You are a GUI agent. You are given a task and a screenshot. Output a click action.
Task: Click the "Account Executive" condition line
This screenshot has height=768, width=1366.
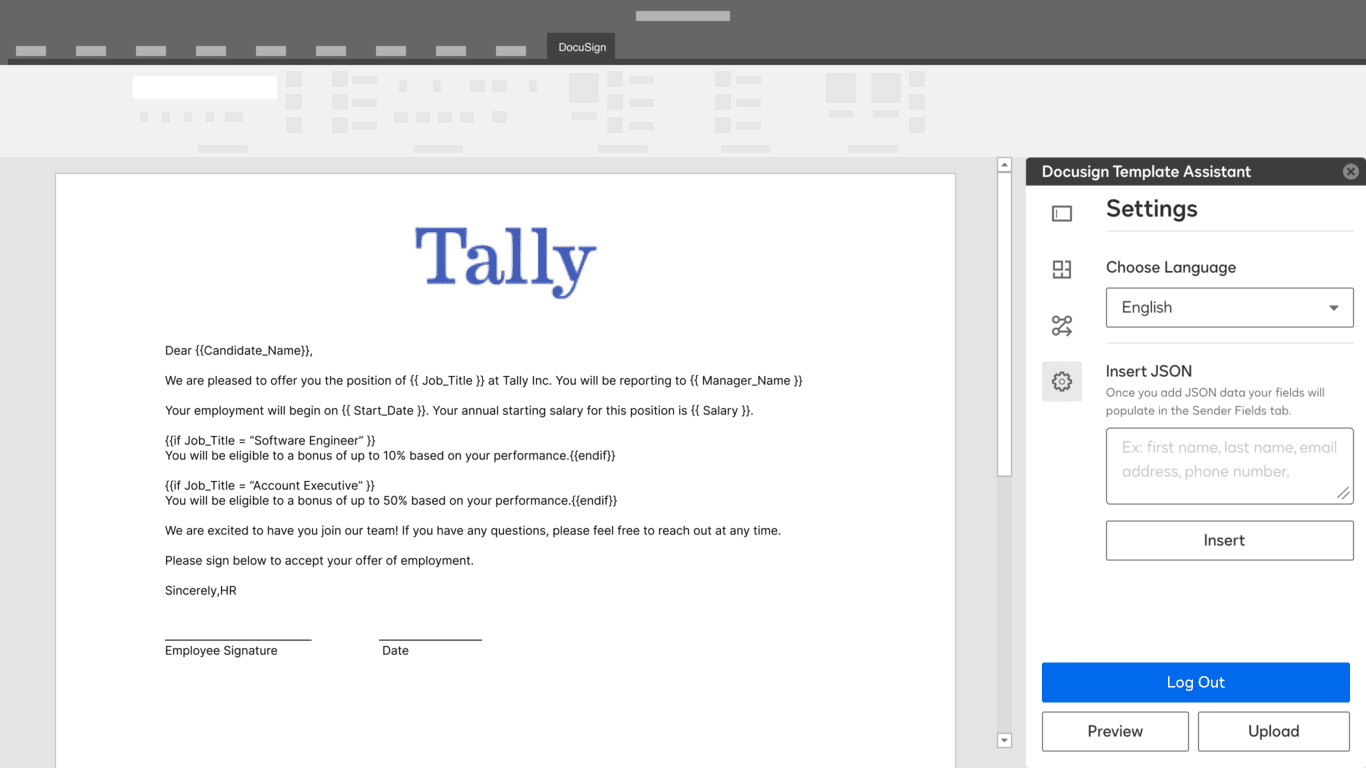(x=270, y=486)
